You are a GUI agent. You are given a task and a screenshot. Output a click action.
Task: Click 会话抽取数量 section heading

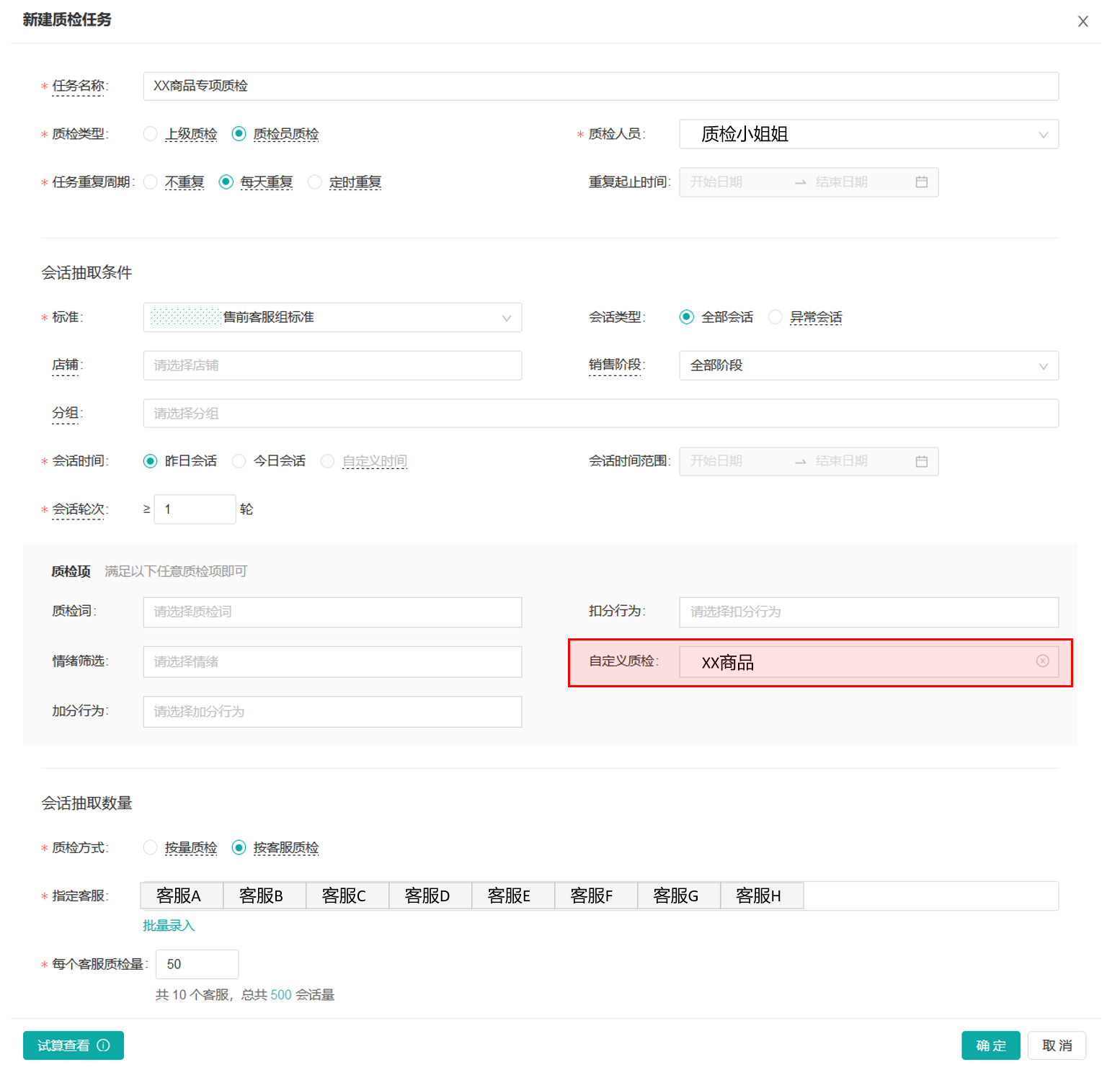[x=86, y=803]
